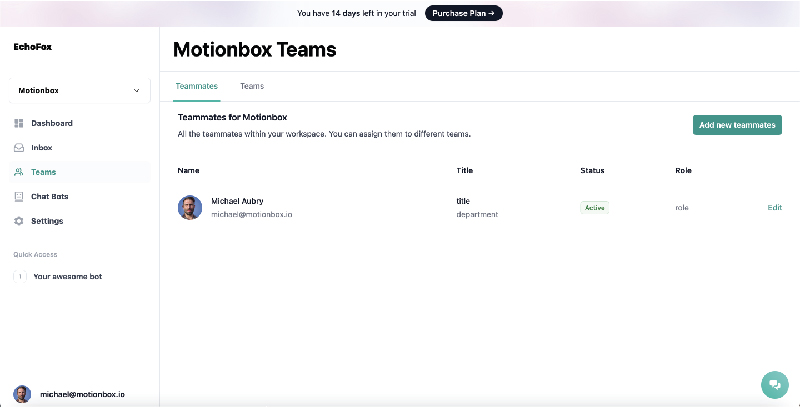Click the Add new teammates button
801x408 pixels.
737,125
